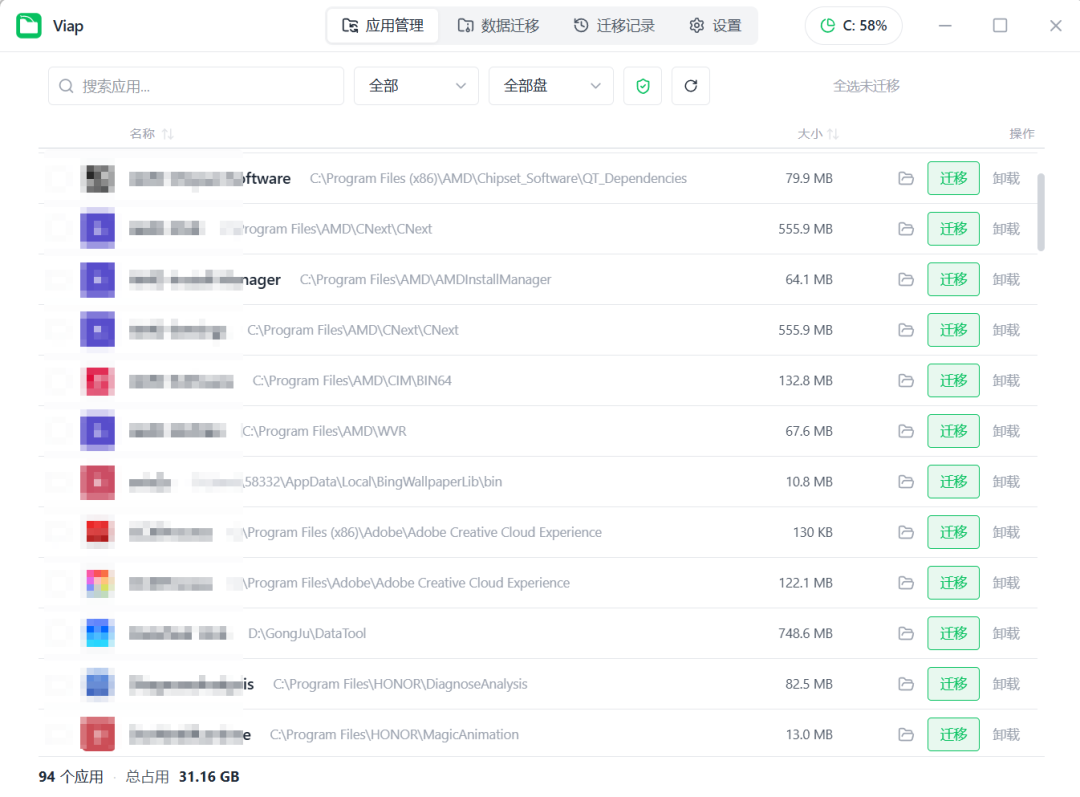1080x797 pixels.
Task: Click 迁移 for the CIM\BIN64 row
Action: click(953, 381)
